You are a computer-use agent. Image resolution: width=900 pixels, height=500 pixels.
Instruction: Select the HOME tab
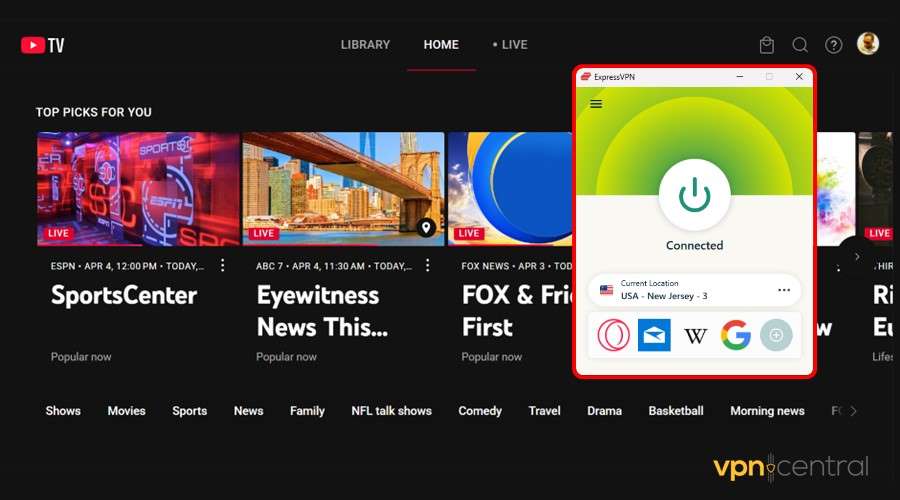(x=441, y=45)
